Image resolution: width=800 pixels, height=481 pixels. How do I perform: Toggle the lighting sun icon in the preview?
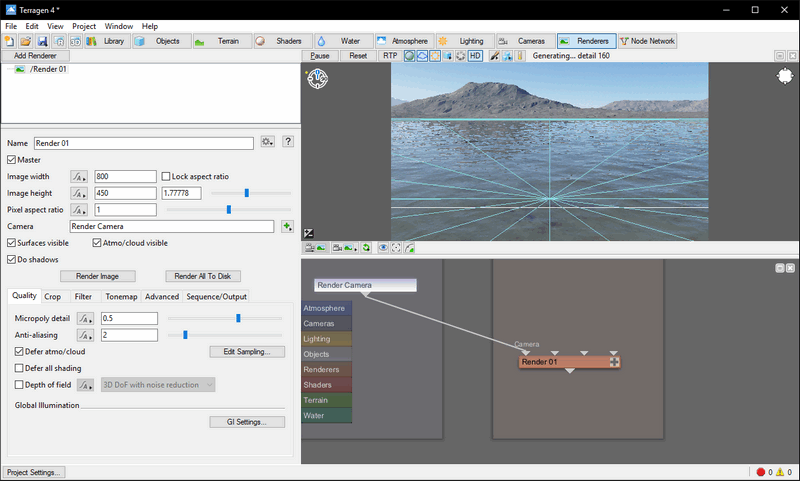(x=435, y=56)
